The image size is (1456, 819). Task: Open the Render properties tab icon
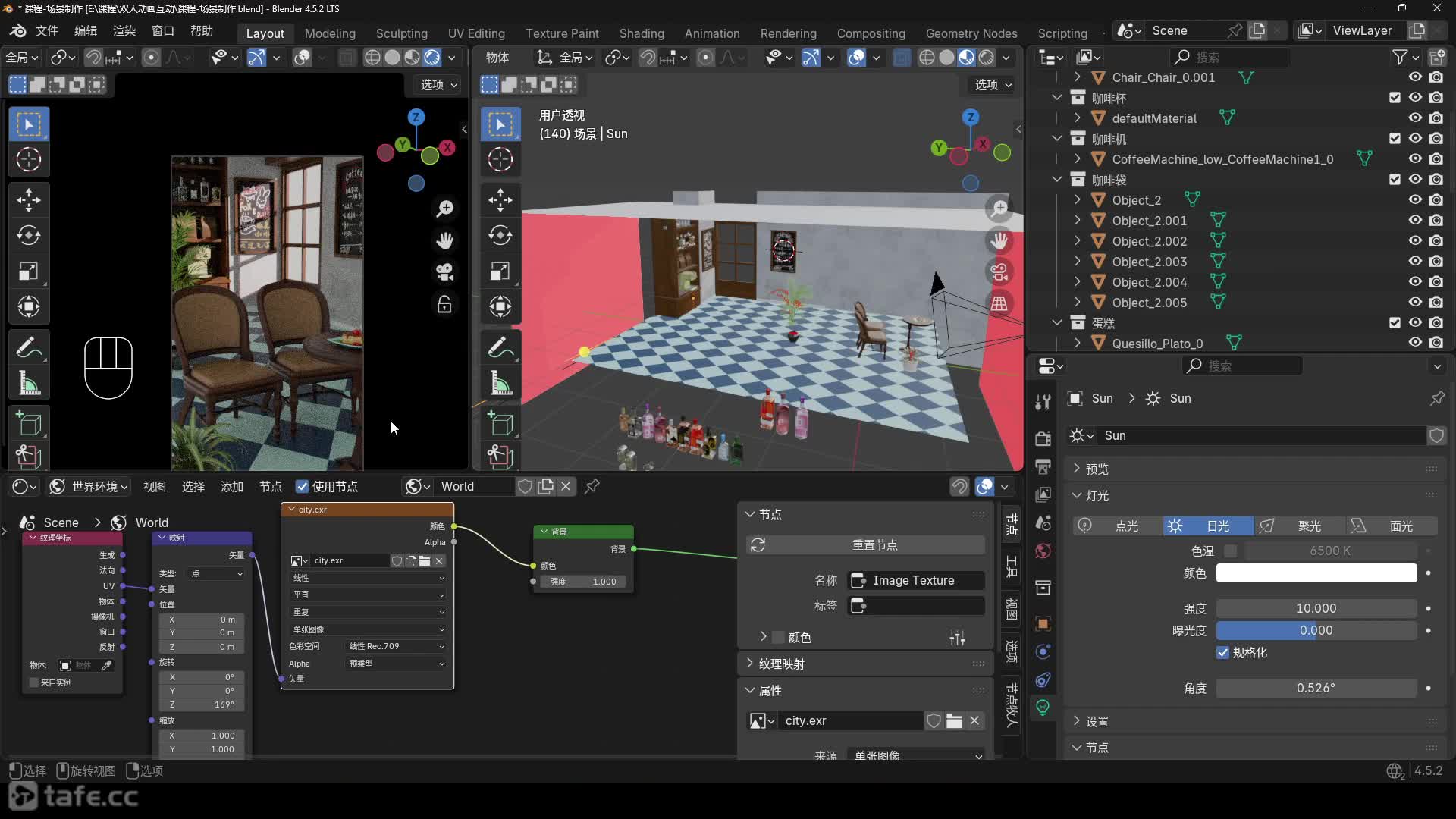[x=1043, y=438]
